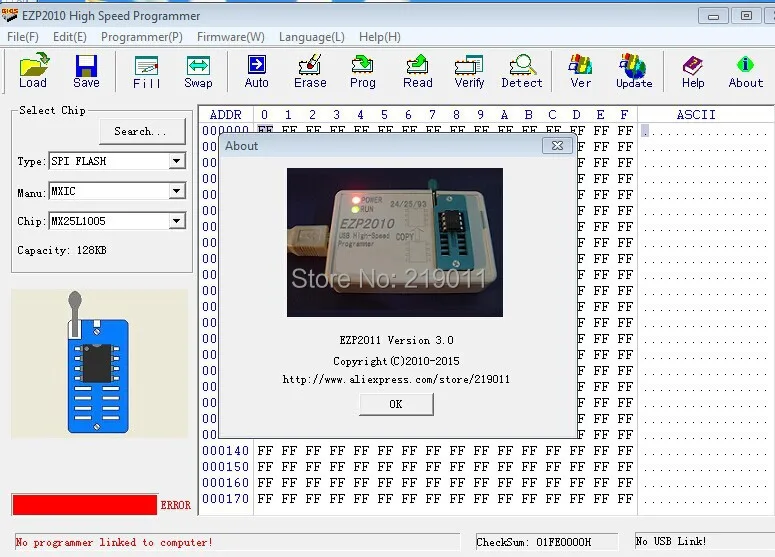This screenshot has height=557, width=775.
Task: Open the Firmware(W) menu
Action: click(x=231, y=37)
